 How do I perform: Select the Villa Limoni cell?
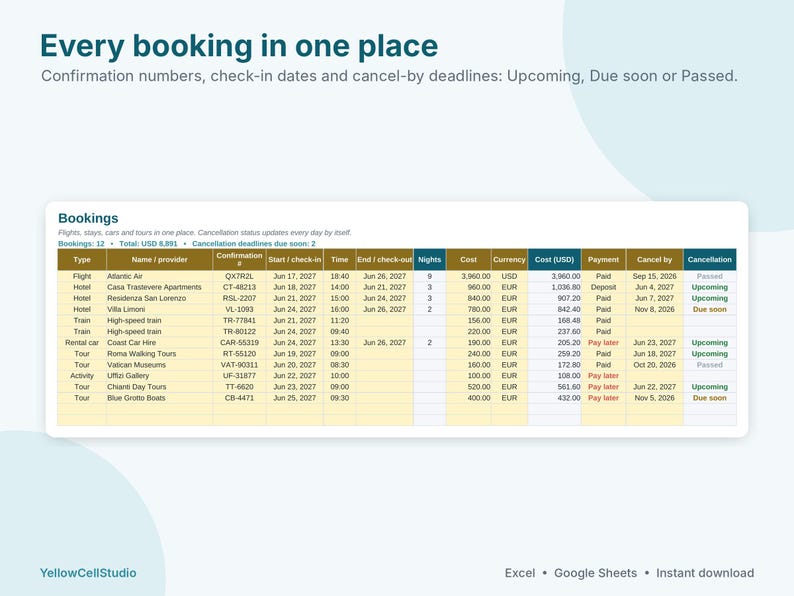160,309
